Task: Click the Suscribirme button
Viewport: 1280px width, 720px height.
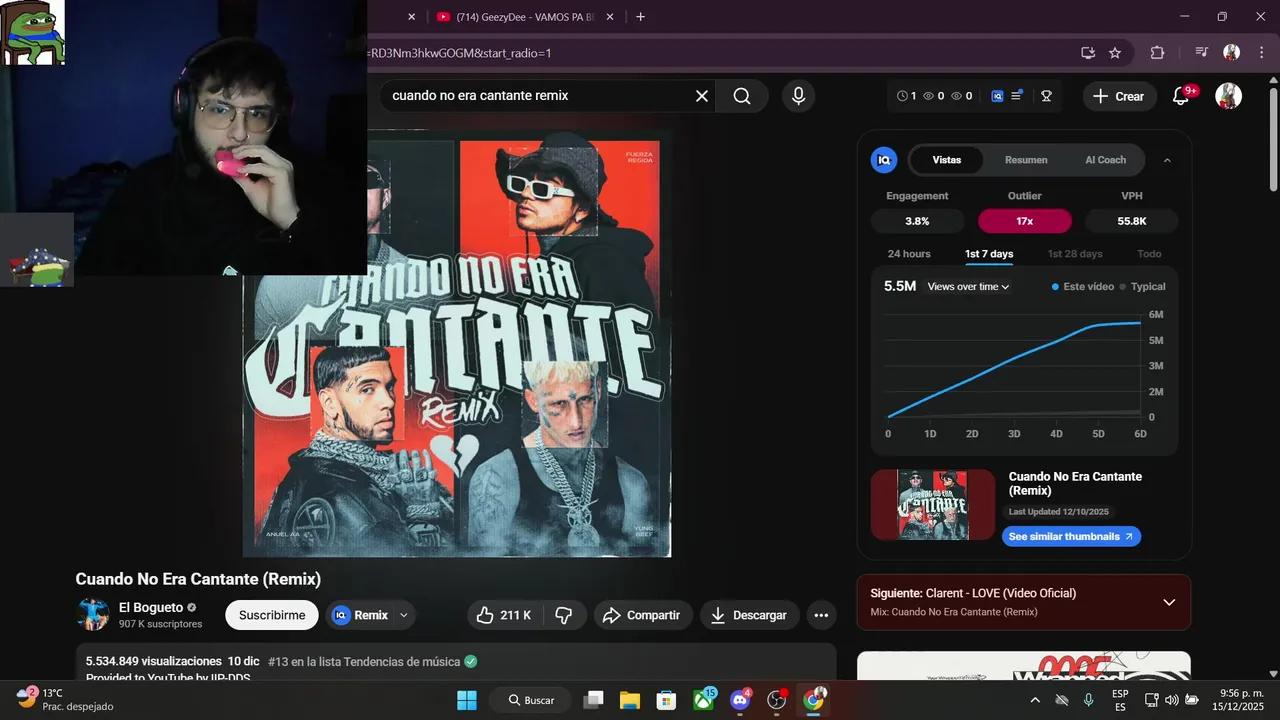Action: [x=272, y=615]
